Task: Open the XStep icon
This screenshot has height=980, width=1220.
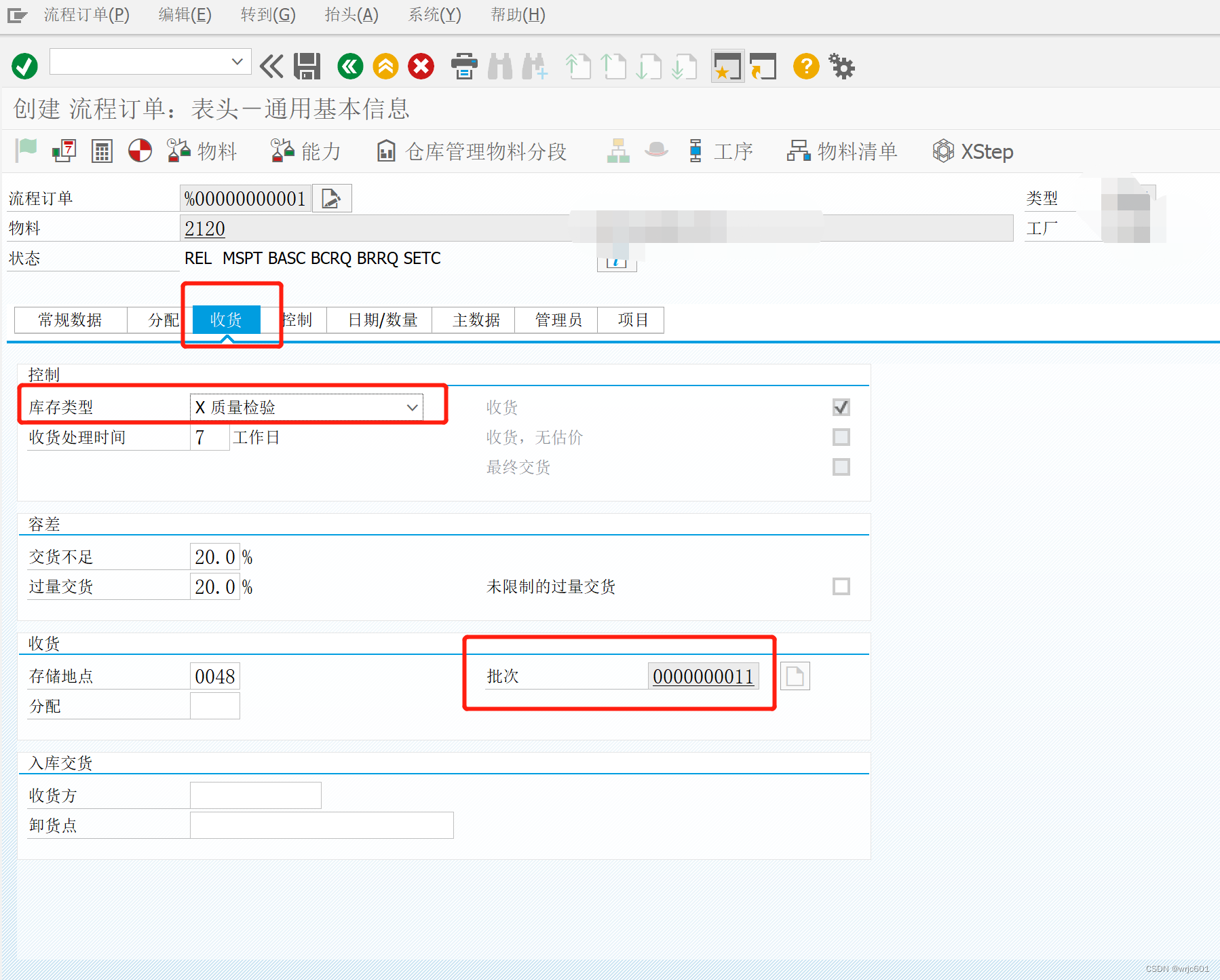Action: [x=972, y=151]
